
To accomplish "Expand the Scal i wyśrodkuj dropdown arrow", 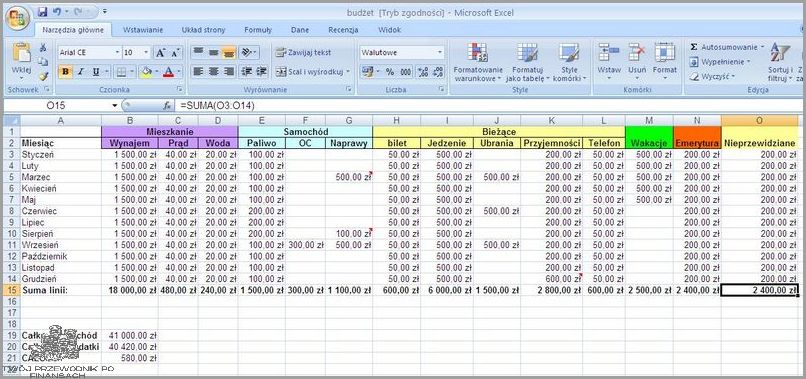I will tap(347, 71).
